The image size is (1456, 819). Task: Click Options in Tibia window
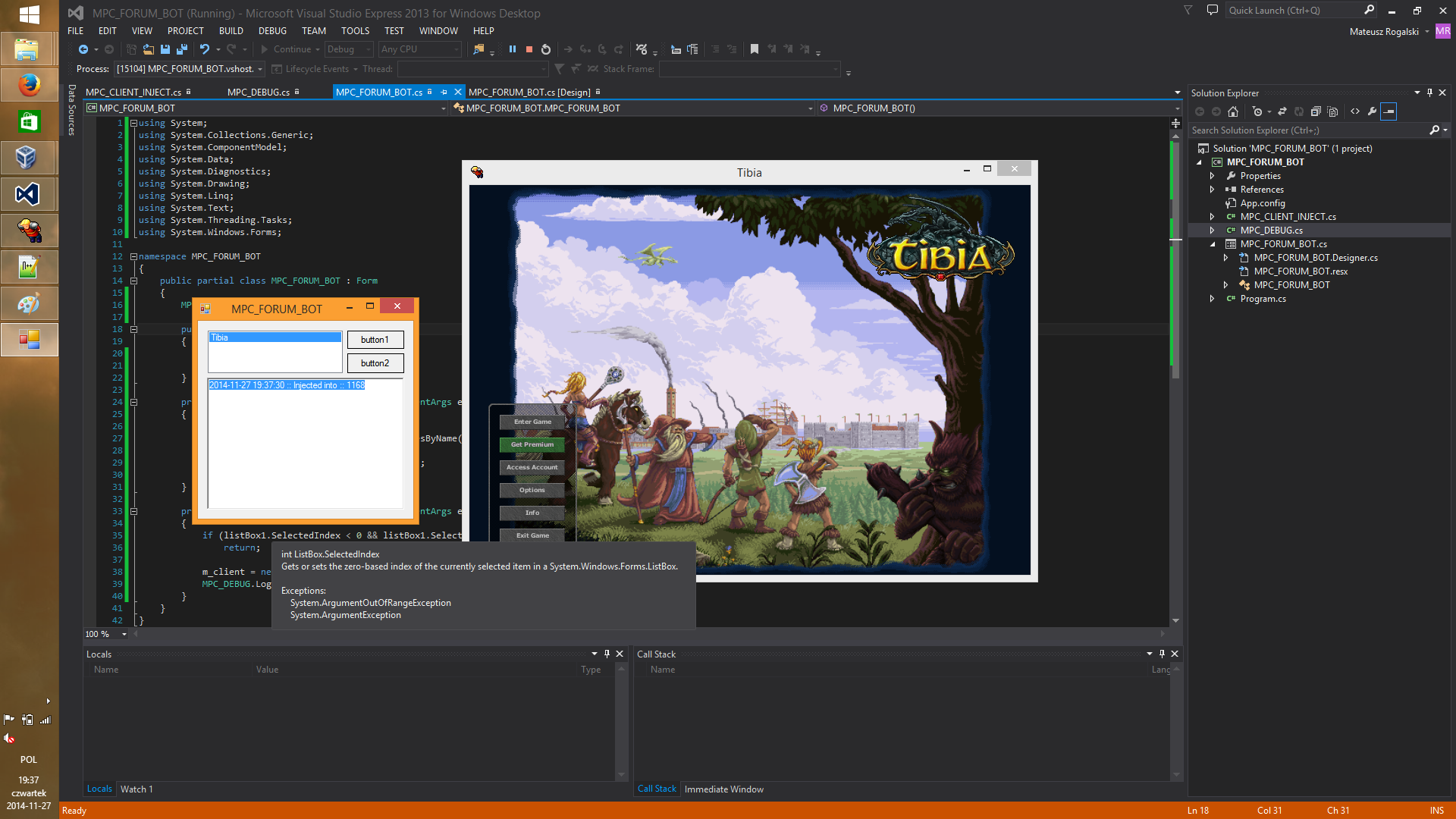(532, 490)
